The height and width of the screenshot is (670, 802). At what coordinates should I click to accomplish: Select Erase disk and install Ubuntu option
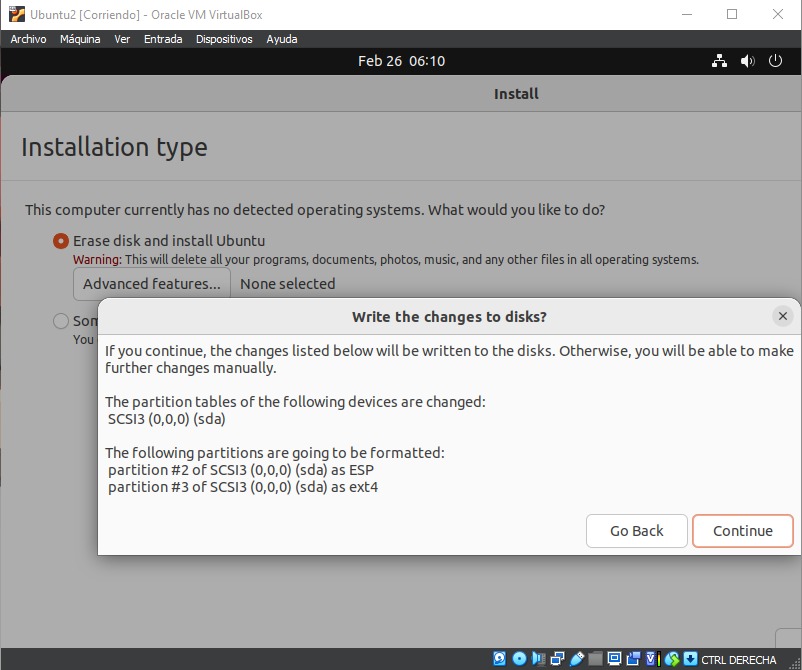61,241
